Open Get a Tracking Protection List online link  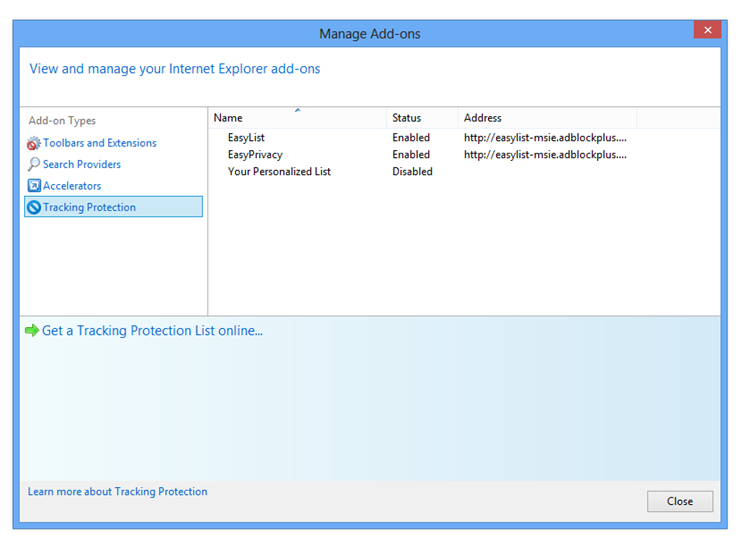[152, 330]
